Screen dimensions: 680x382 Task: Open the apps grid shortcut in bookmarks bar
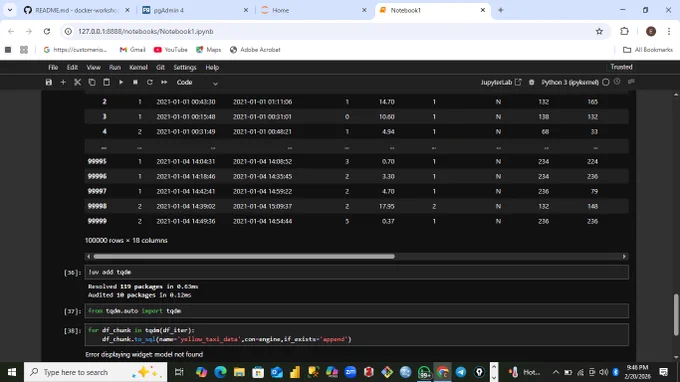click(x=24, y=50)
